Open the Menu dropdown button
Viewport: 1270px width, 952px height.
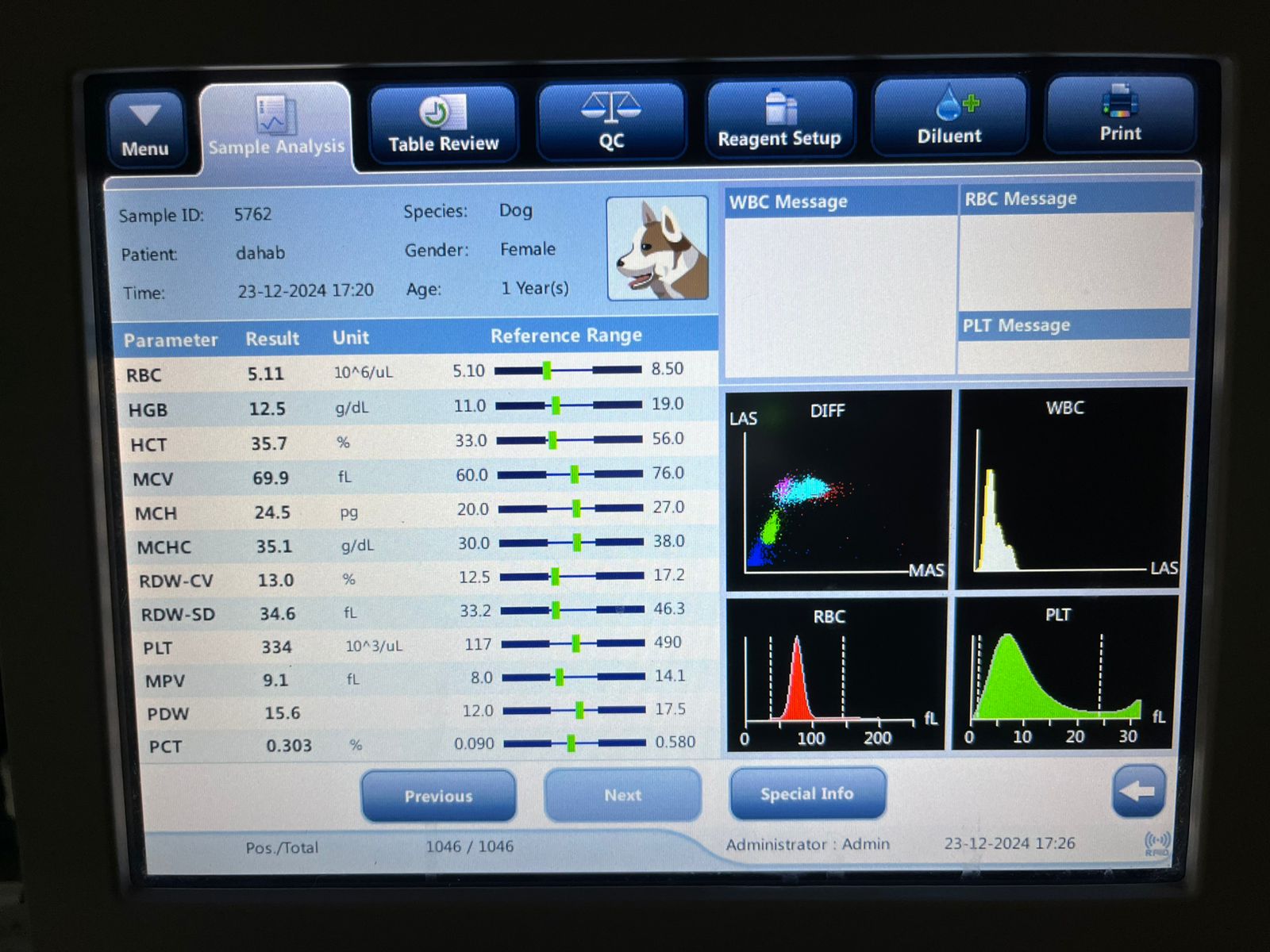tap(145, 129)
